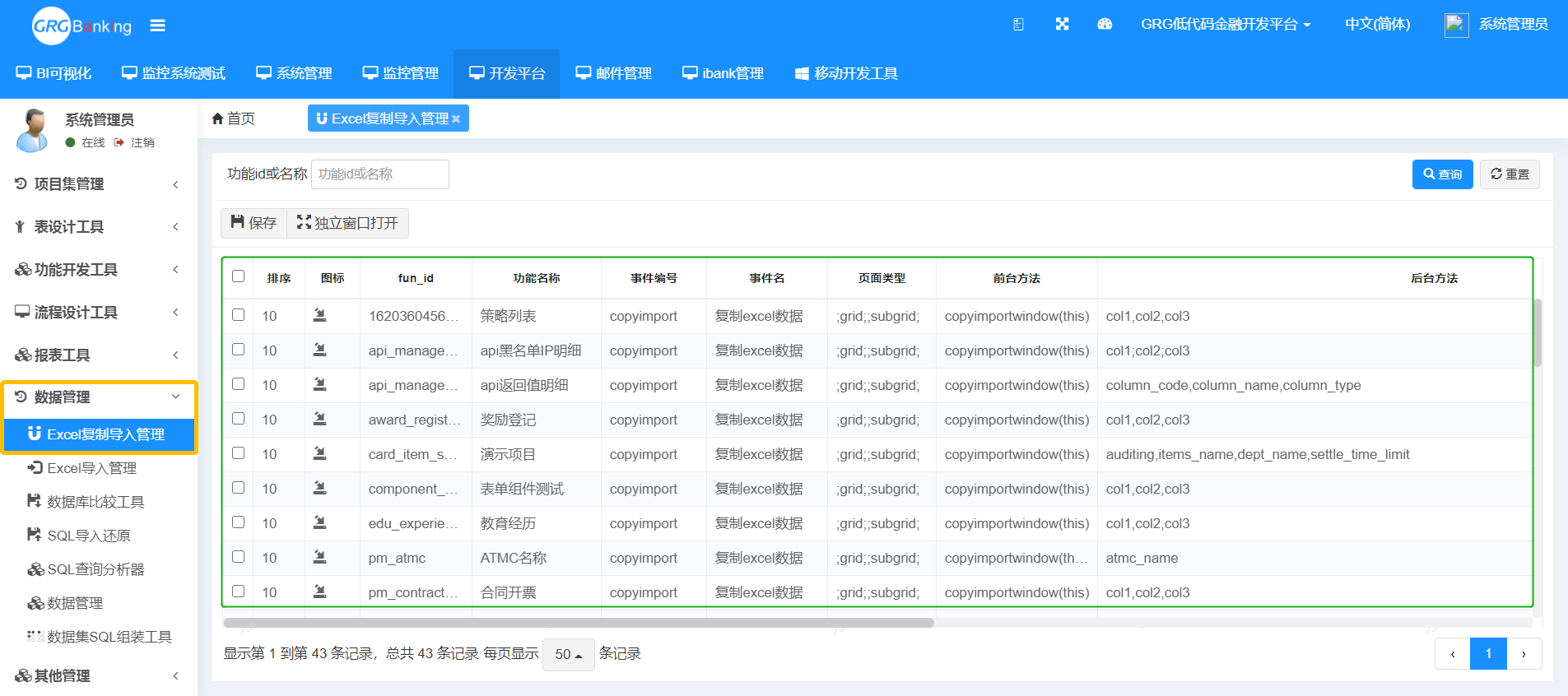This screenshot has height=696, width=1568.
Task: Check the ATMC名称 row checkbox
Action: (239, 557)
